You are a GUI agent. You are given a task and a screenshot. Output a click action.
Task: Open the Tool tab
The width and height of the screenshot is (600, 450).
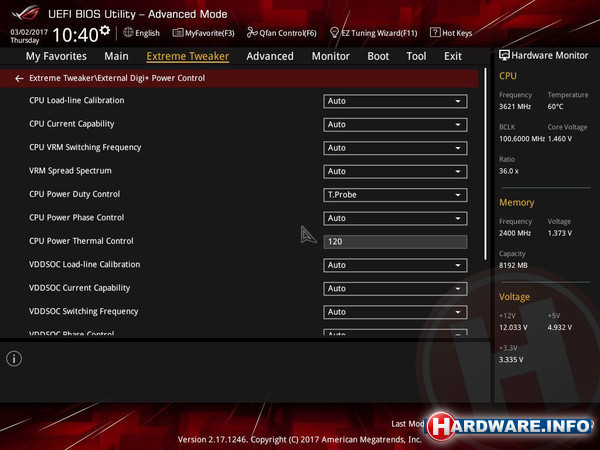[x=416, y=56]
